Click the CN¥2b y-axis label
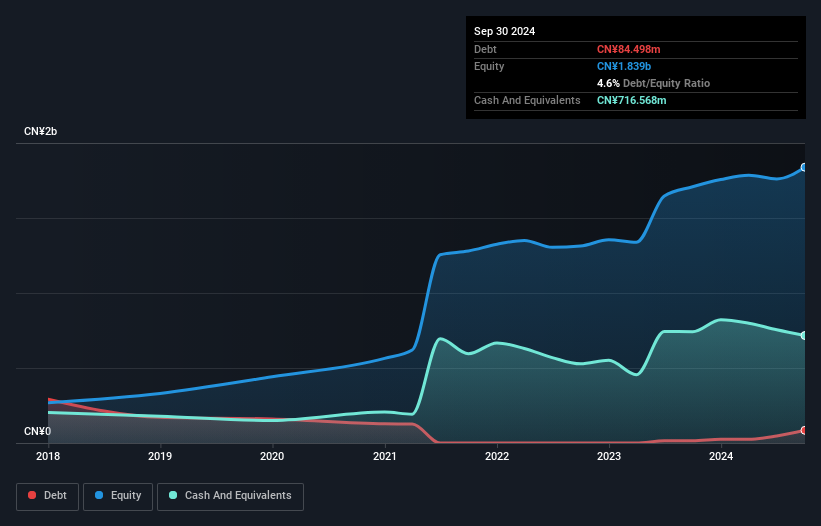This screenshot has height=526, width=821. (x=40, y=131)
